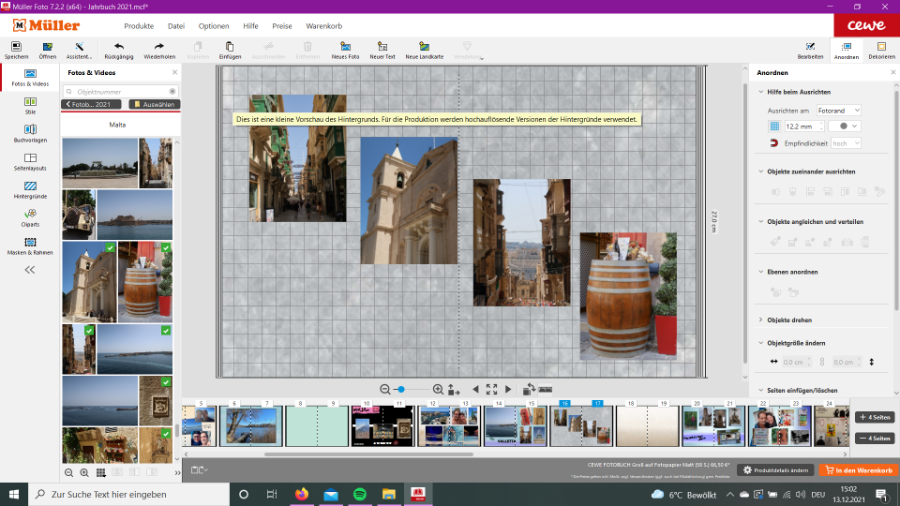Insert a new photo with Neues Foto
Screen dimensions: 900x506
point(345,46)
